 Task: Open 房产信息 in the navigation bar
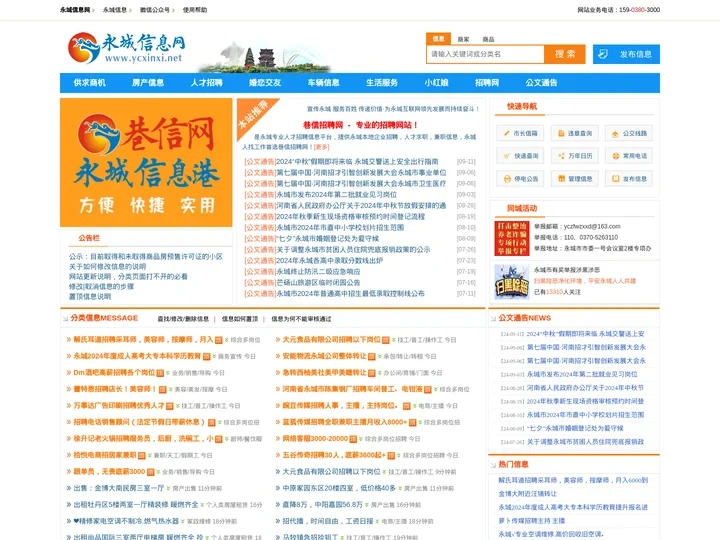(x=148, y=83)
